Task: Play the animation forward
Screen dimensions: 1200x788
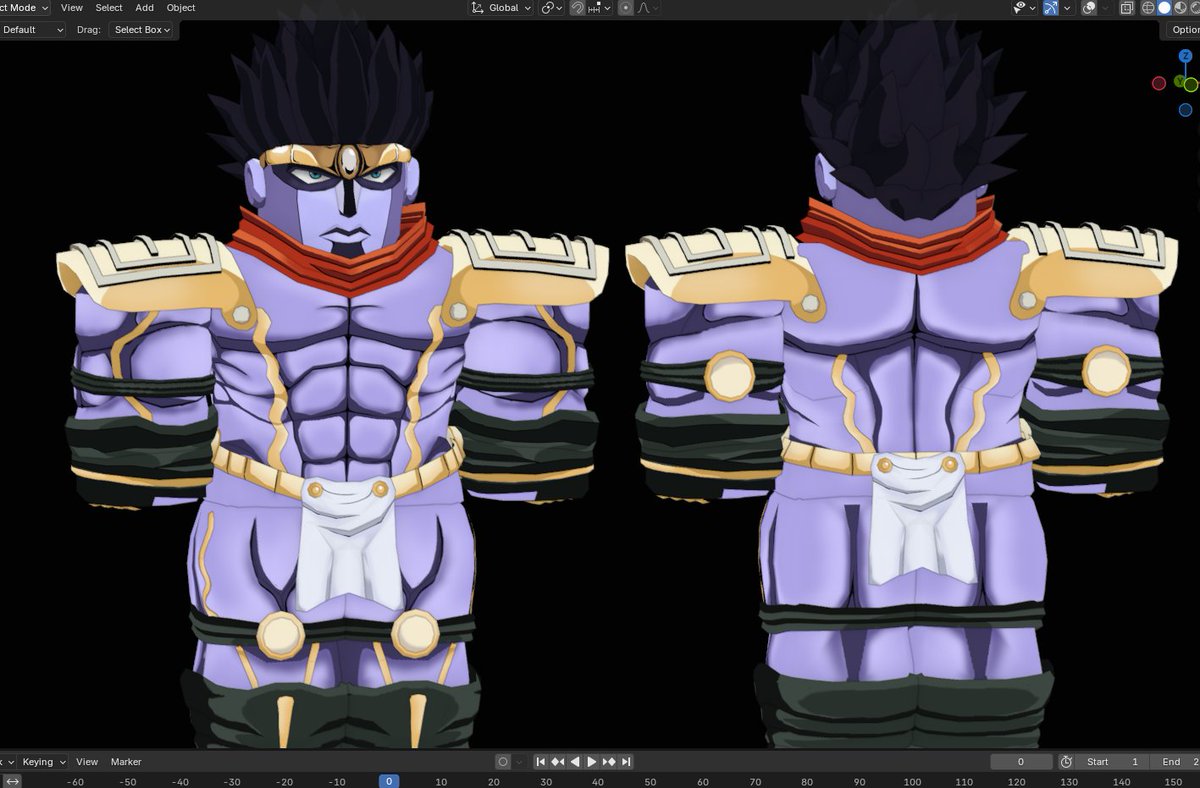Action: 592,762
